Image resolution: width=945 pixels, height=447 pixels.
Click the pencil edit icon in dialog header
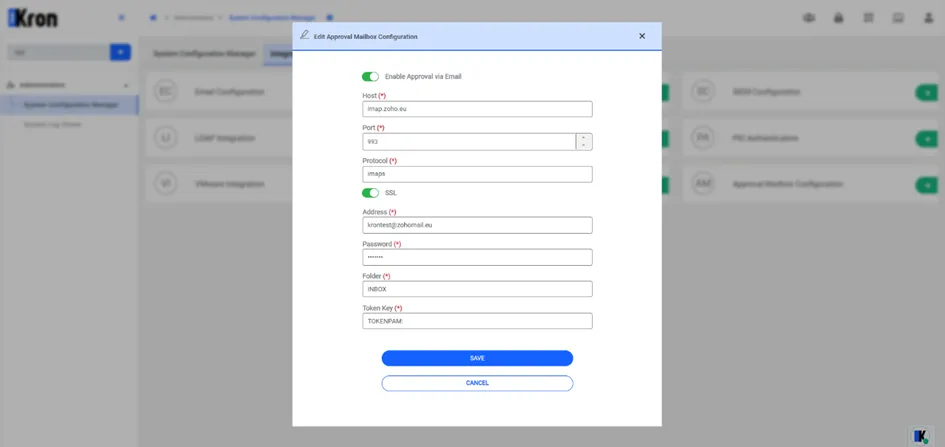pos(304,35)
